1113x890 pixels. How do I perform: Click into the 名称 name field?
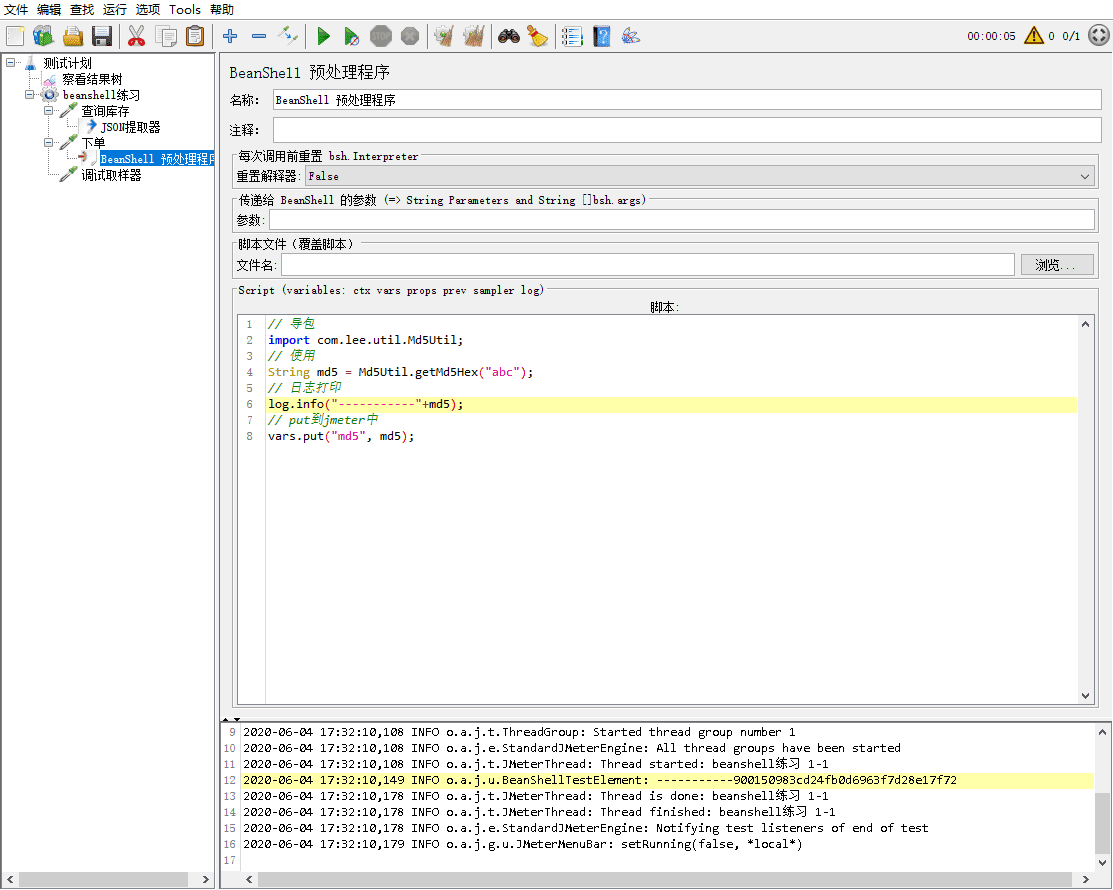pyautogui.click(x=687, y=100)
